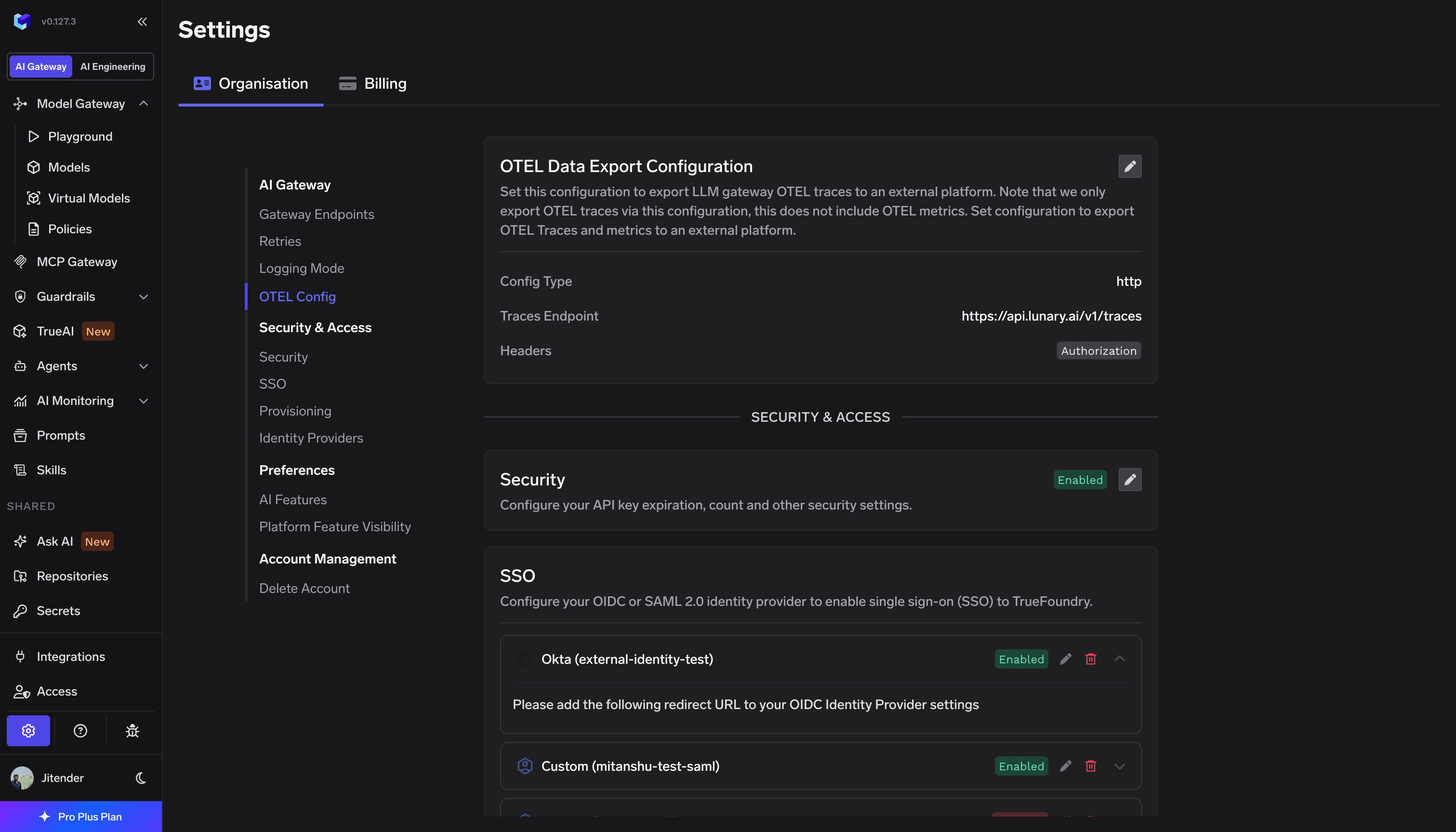Open Models in sidebar
This screenshot has height=832, width=1456.
69,167
